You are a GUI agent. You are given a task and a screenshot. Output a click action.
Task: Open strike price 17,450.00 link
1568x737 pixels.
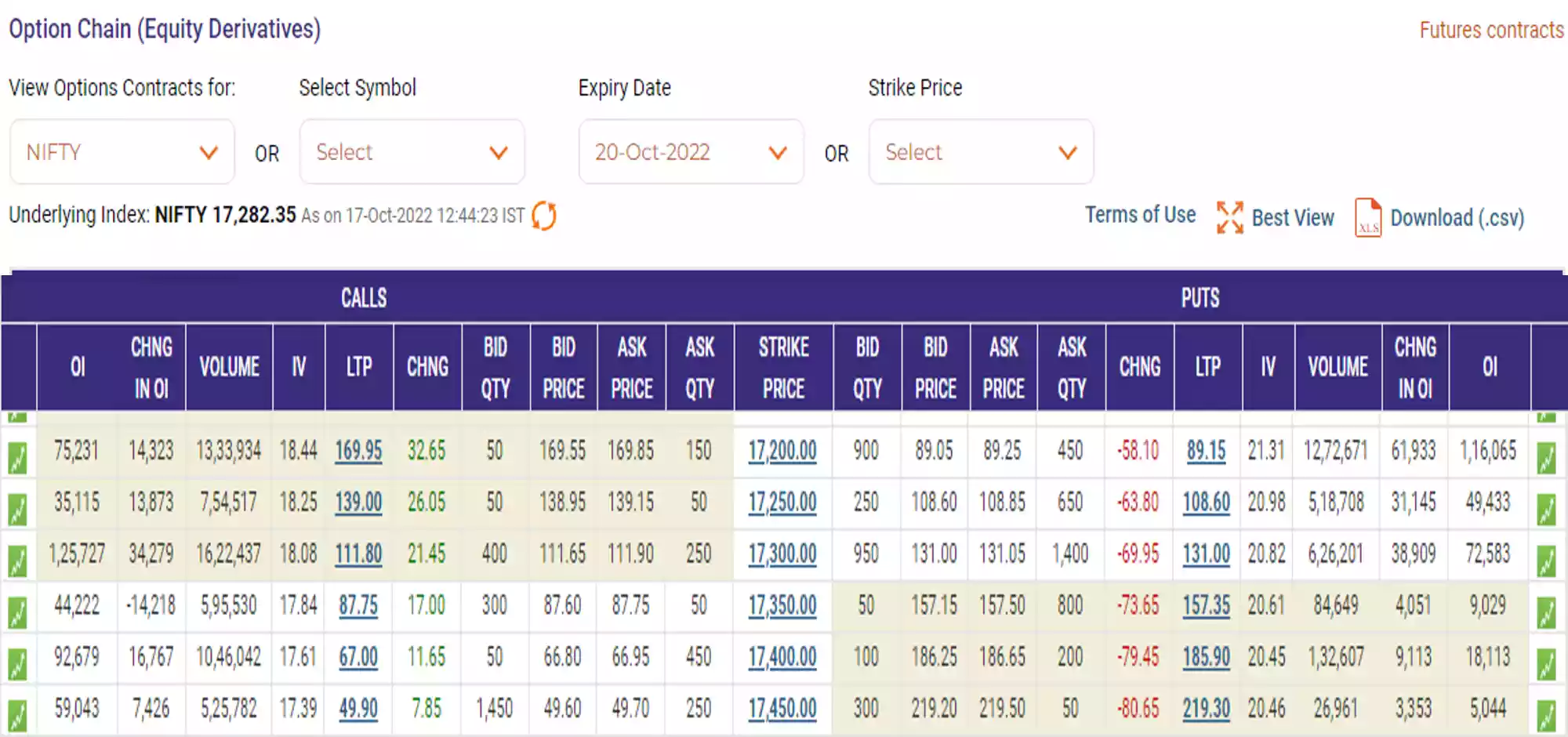pyautogui.click(x=782, y=709)
